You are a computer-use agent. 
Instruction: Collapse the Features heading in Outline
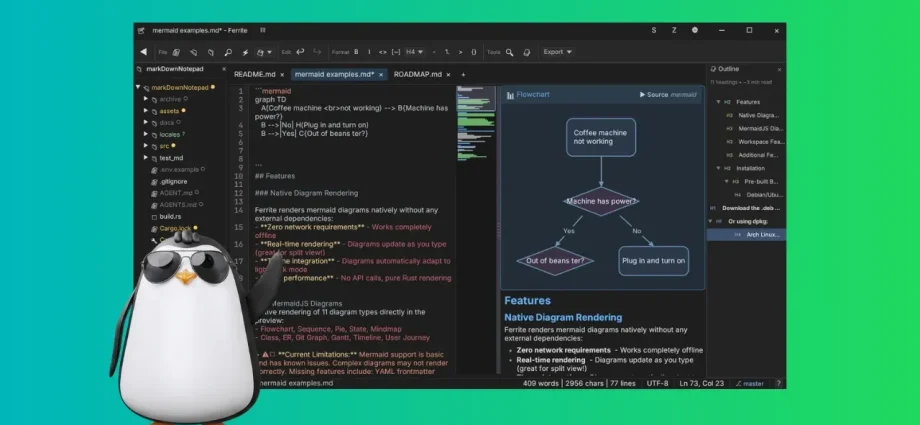point(718,102)
